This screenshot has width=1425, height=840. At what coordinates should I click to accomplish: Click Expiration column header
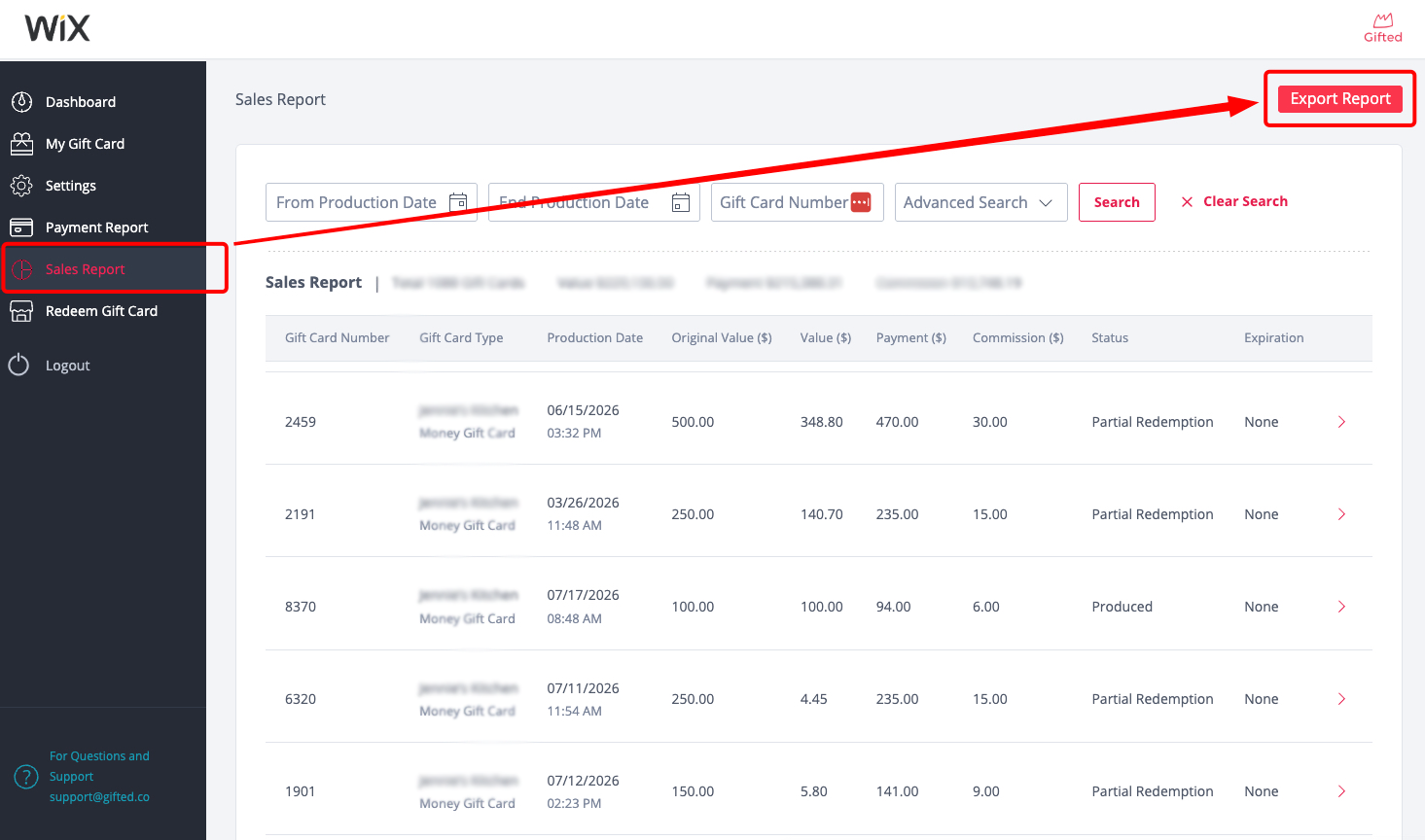pos(1273,338)
